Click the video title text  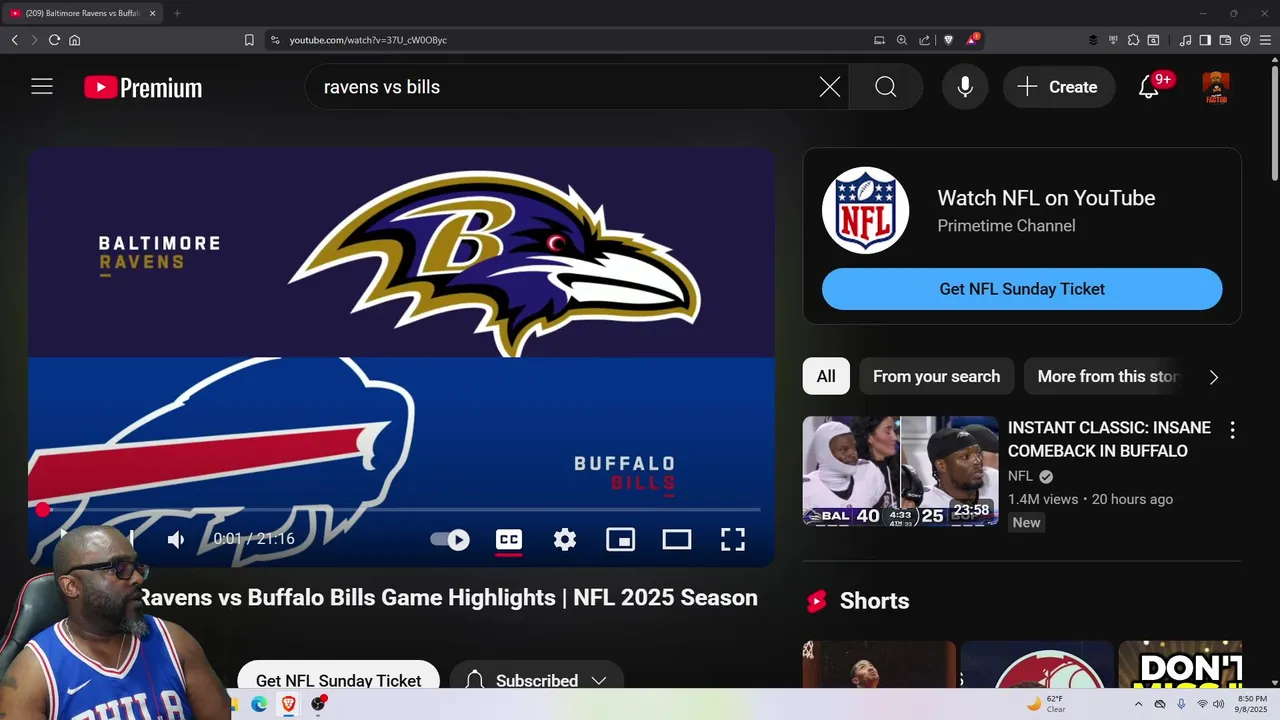448,598
